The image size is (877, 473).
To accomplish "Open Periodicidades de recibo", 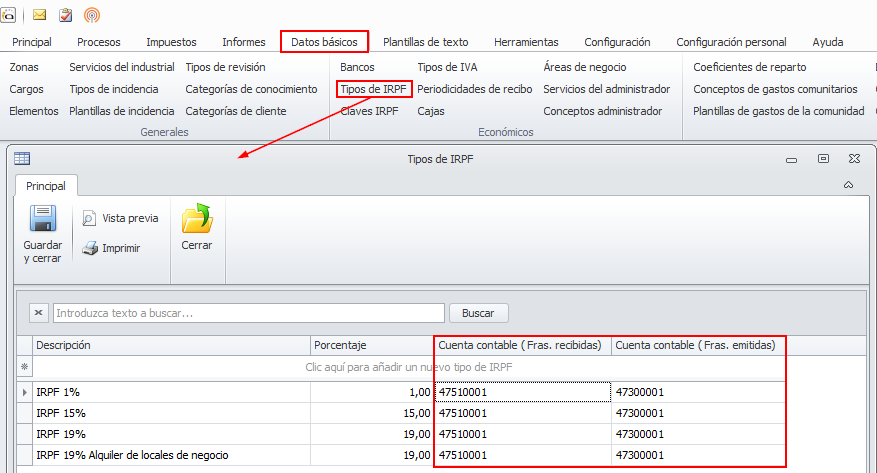I will (x=475, y=89).
